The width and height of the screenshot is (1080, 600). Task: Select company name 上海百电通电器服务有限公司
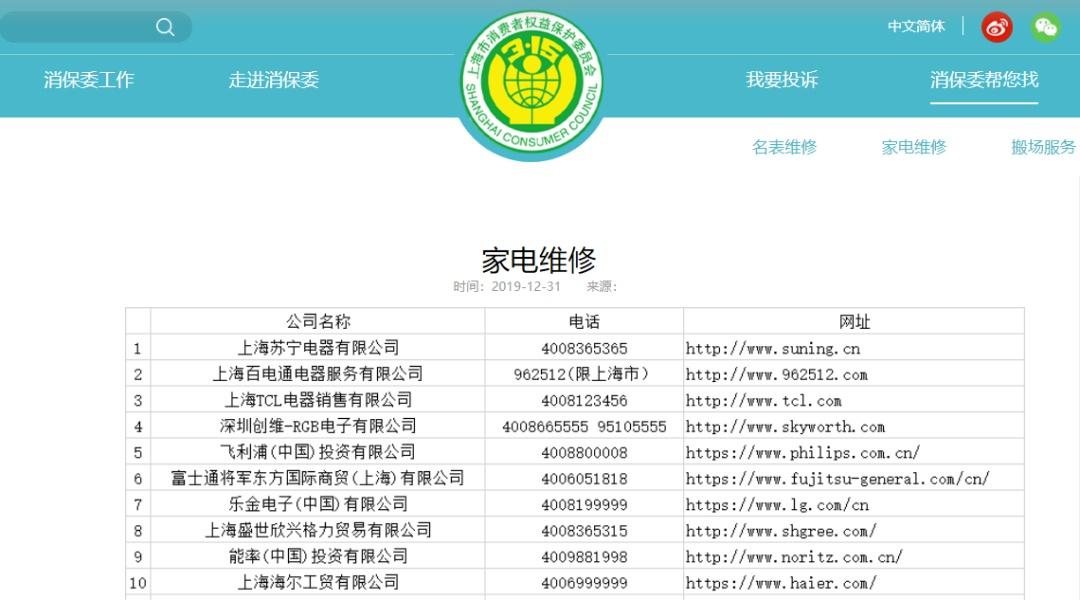coord(318,374)
